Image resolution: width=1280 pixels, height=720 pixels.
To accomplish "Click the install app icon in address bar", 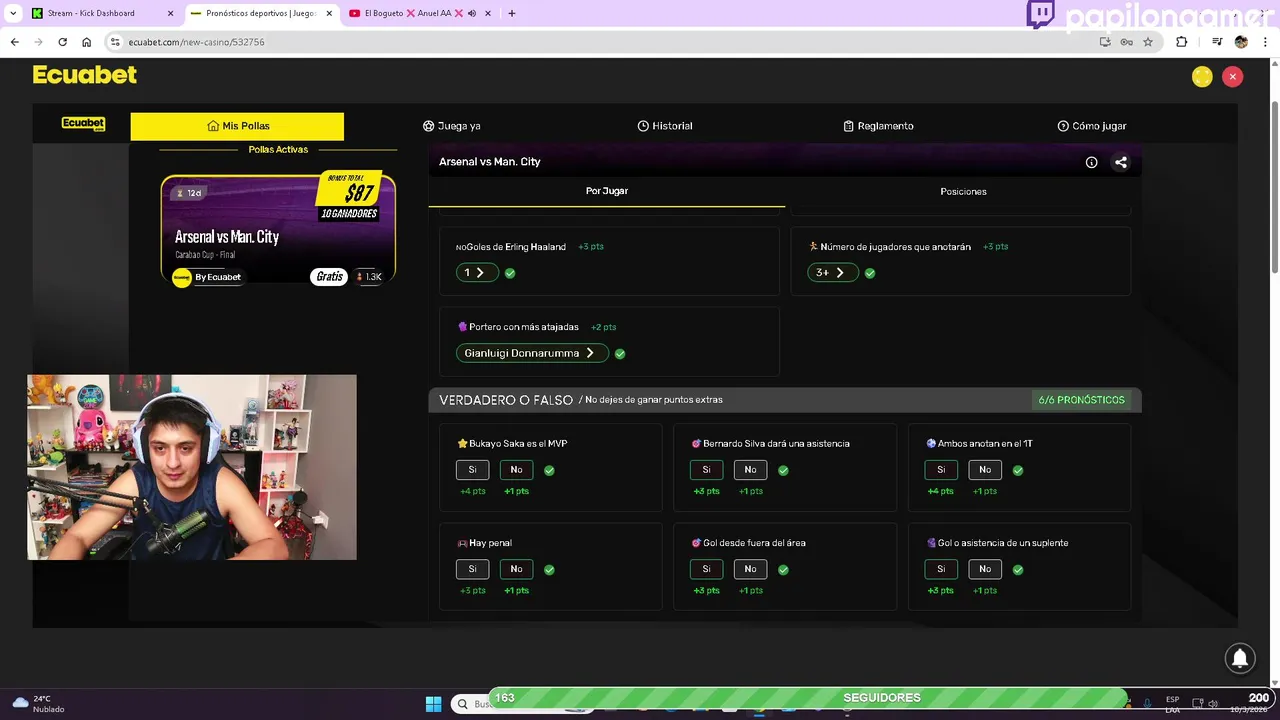I will point(1105,42).
